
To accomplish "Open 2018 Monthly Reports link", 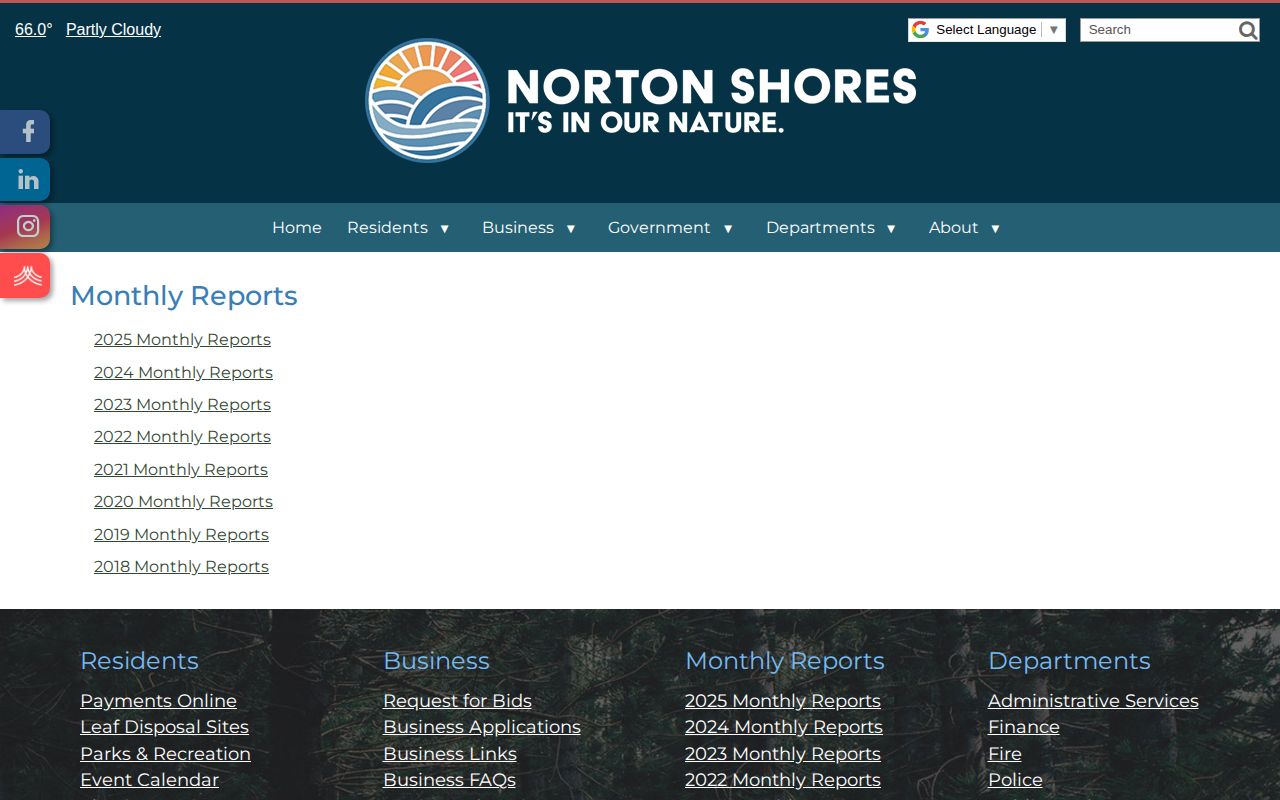I will (181, 566).
